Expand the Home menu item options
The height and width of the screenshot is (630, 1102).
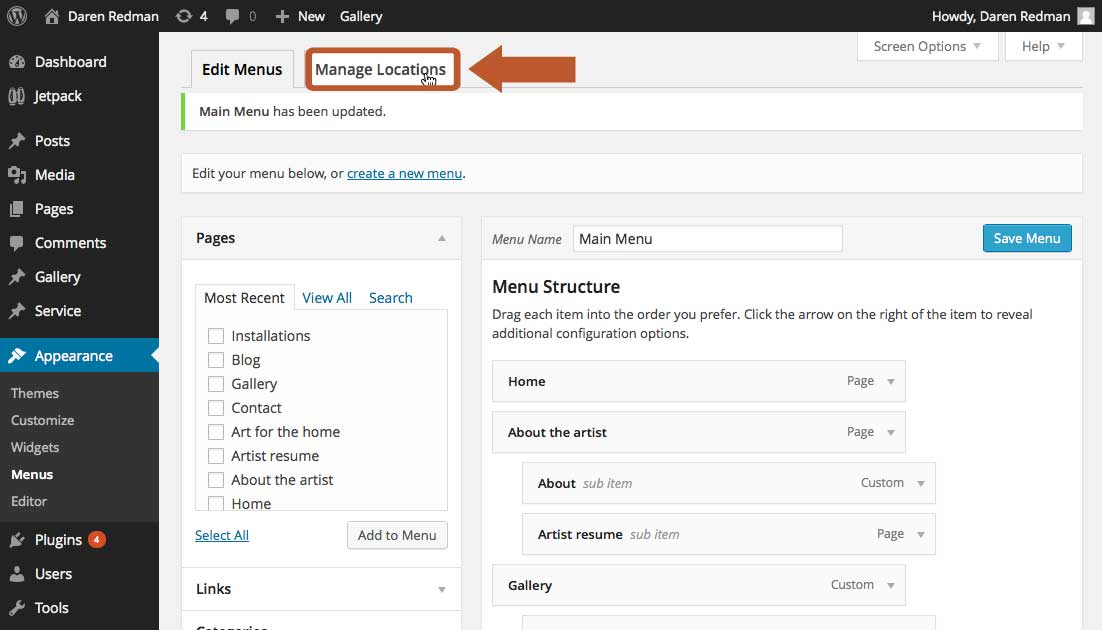tap(890, 382)
